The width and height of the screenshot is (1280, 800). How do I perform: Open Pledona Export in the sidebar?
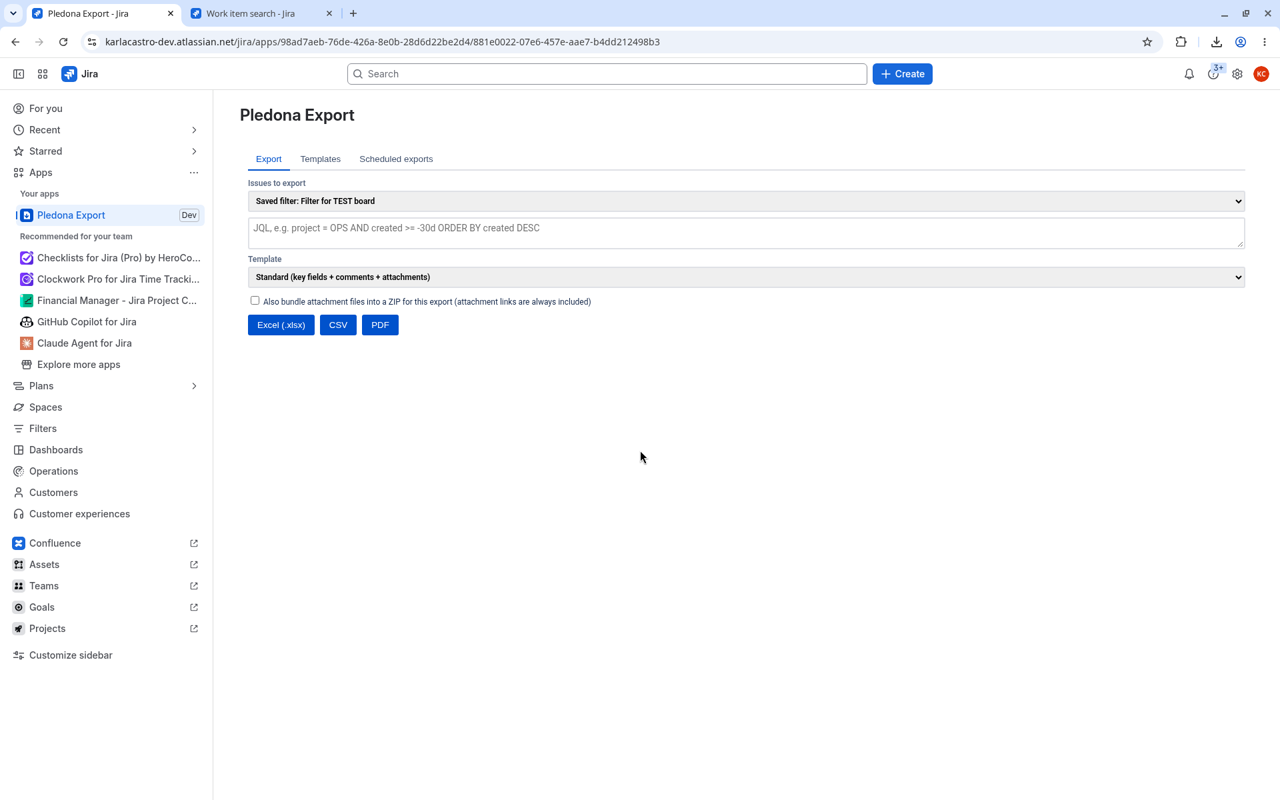click(x=110, y=215)
